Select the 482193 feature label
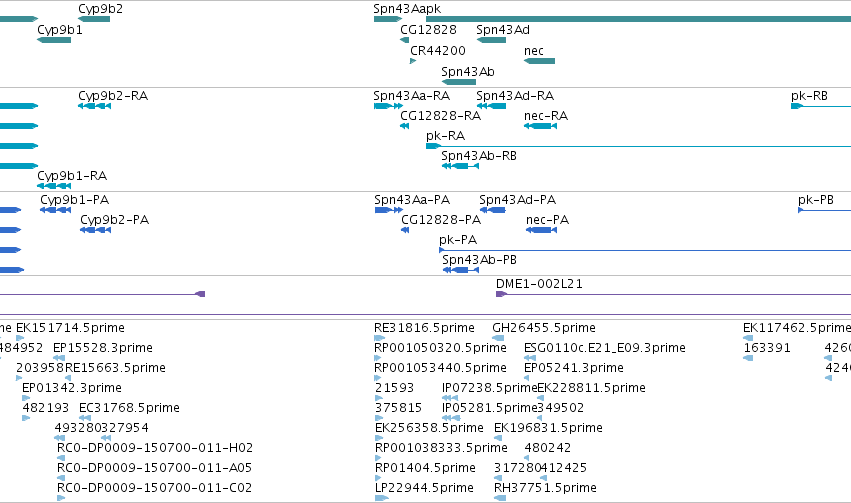 click(x=46, y=408)
